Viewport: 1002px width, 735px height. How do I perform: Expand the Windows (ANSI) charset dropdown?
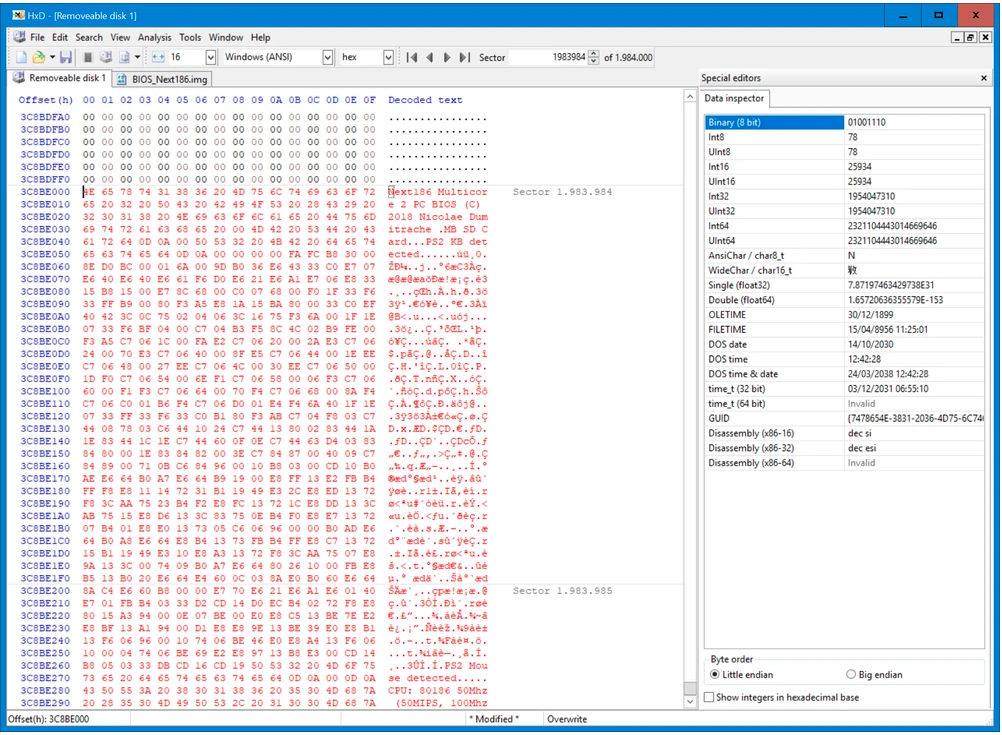tap(327, 58)
